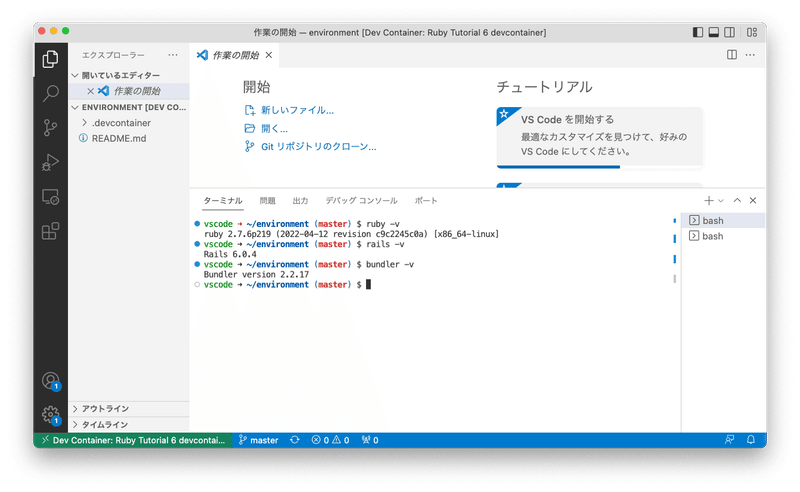Create a new terminal with plus icon
The height and width of the screenshot is (492, 800).
click(x=709, y=201)
